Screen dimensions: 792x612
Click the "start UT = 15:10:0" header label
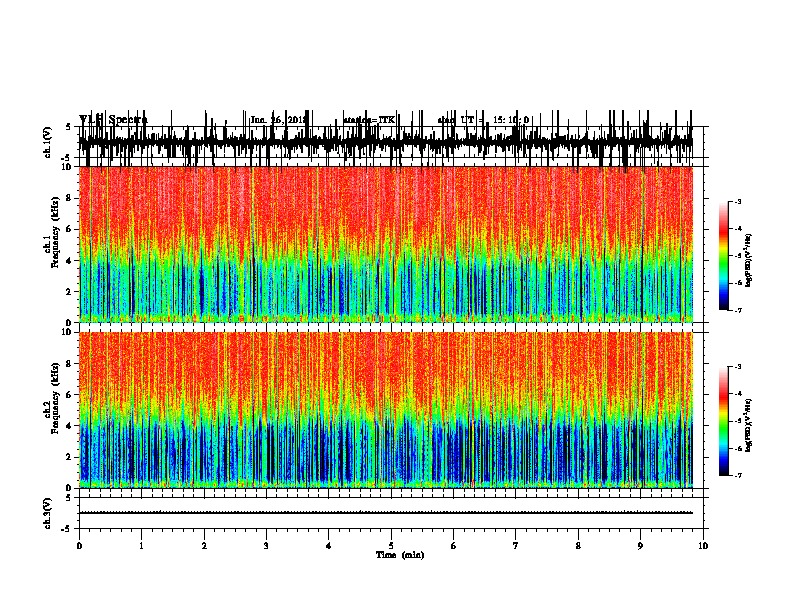(483, 120)
